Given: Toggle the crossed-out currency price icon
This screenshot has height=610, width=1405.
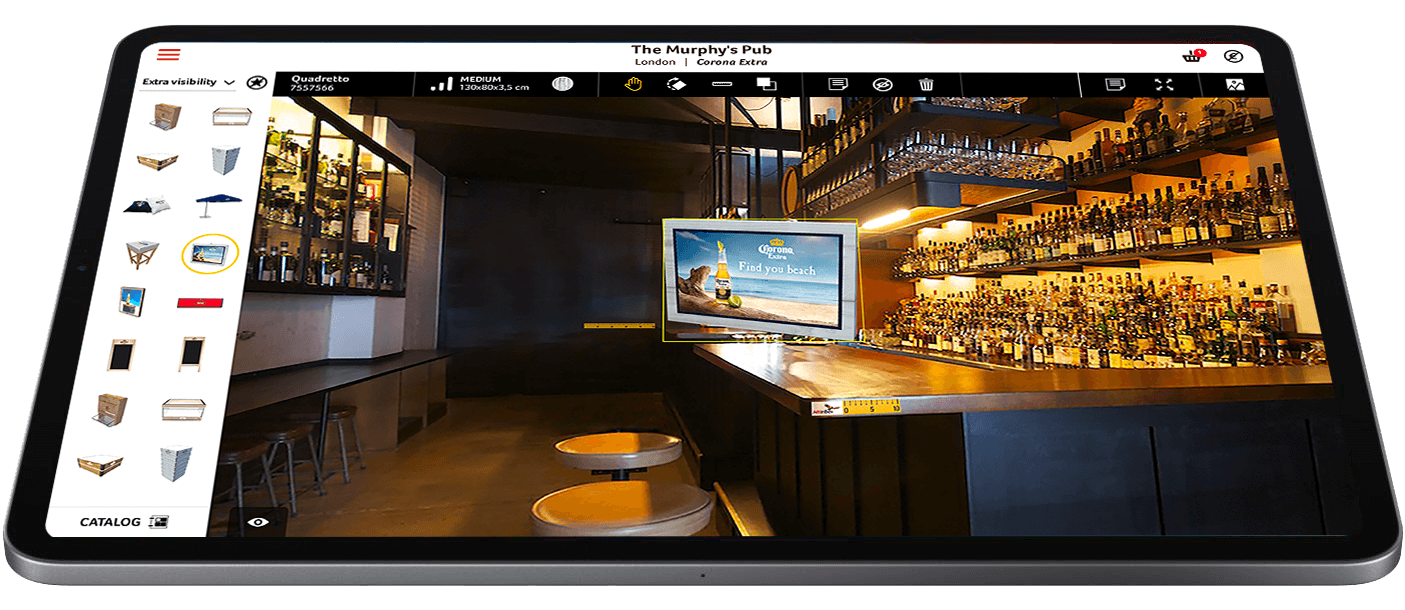Looking at the screenshot, I should pos(1232,57).
